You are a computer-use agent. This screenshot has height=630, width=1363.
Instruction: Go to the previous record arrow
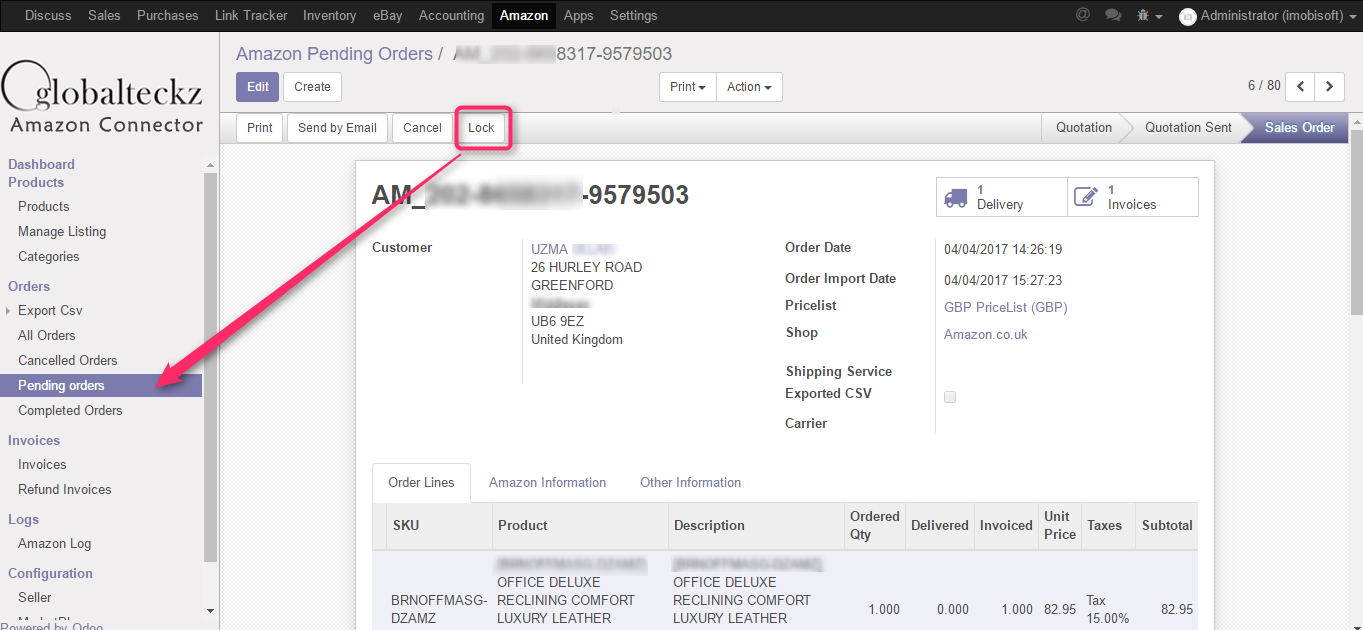[x=1300, y=87]
